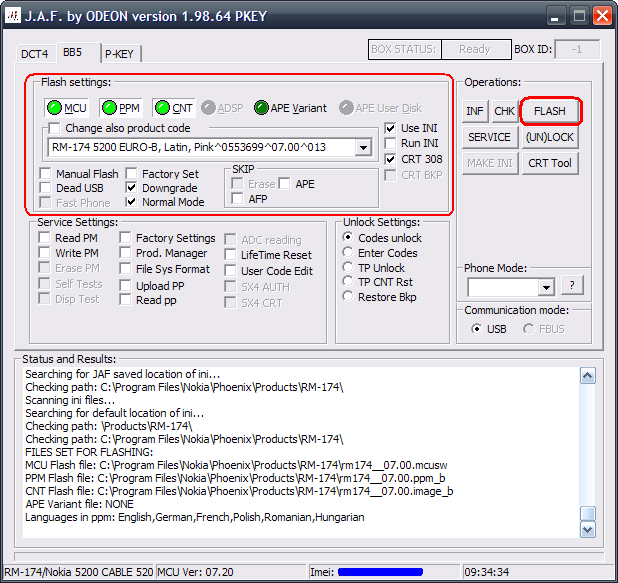Enable the Run INI checkbox

tap(390, 143)
